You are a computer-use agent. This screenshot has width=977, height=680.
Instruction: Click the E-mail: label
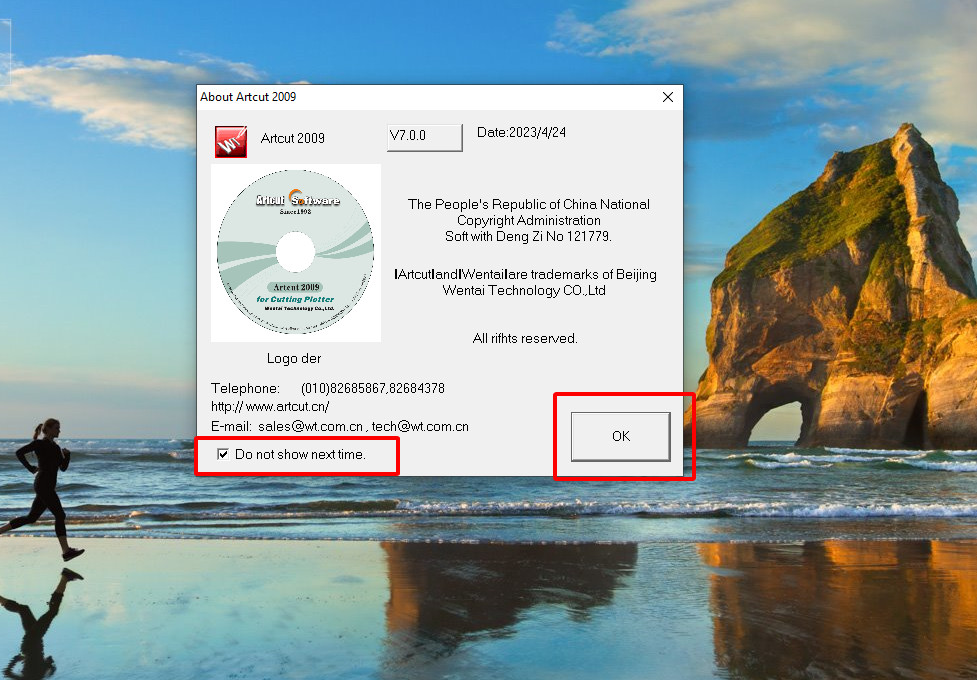point(231,427)
